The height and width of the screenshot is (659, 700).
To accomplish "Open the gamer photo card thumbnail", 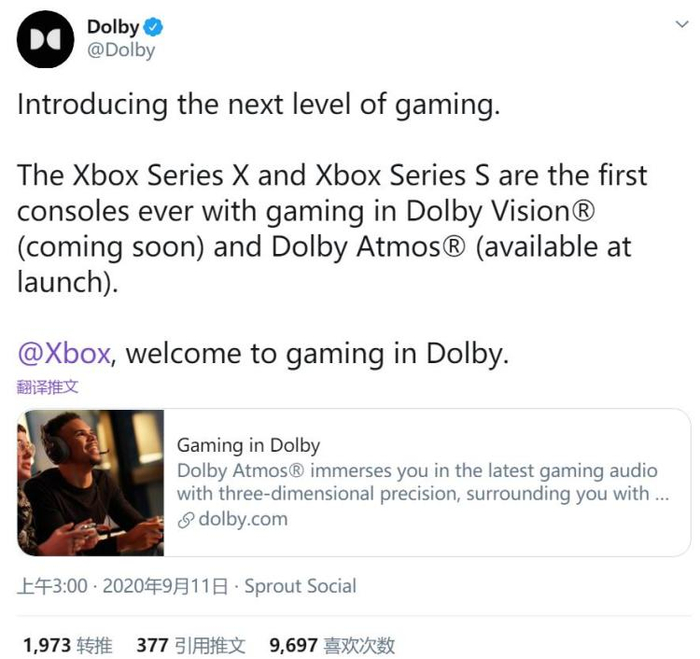I will click(92, 482).
